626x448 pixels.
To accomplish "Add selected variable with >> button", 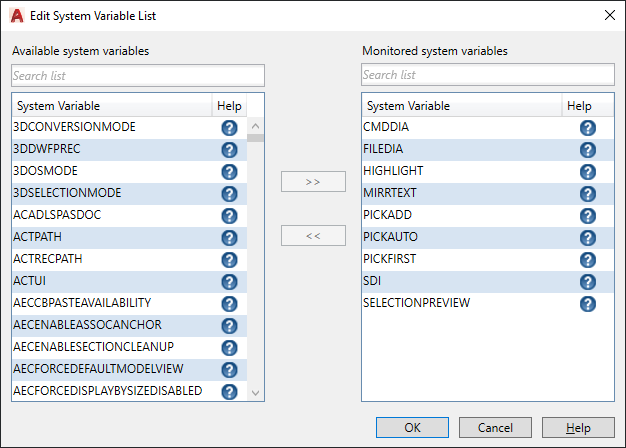I will (x=313, y=182).
